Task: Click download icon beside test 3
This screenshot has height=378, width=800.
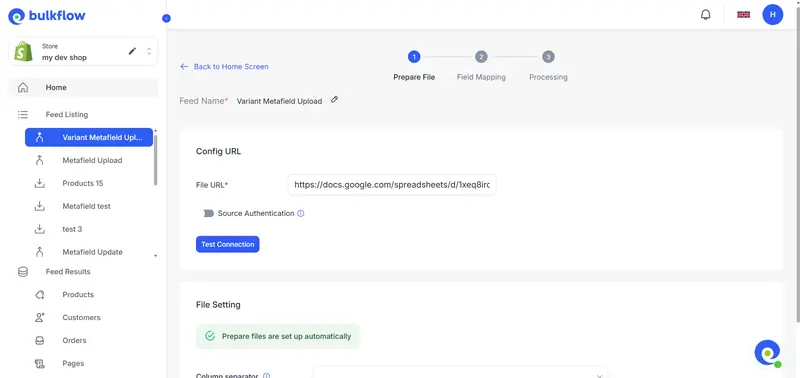Action: (40, 229)
